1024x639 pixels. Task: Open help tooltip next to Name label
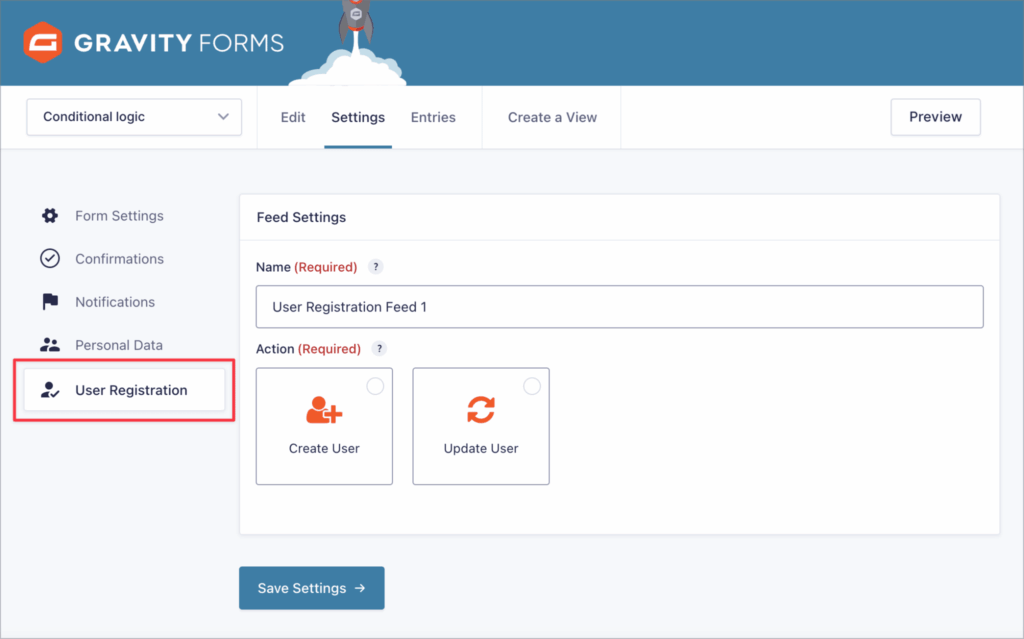[376, 267]
